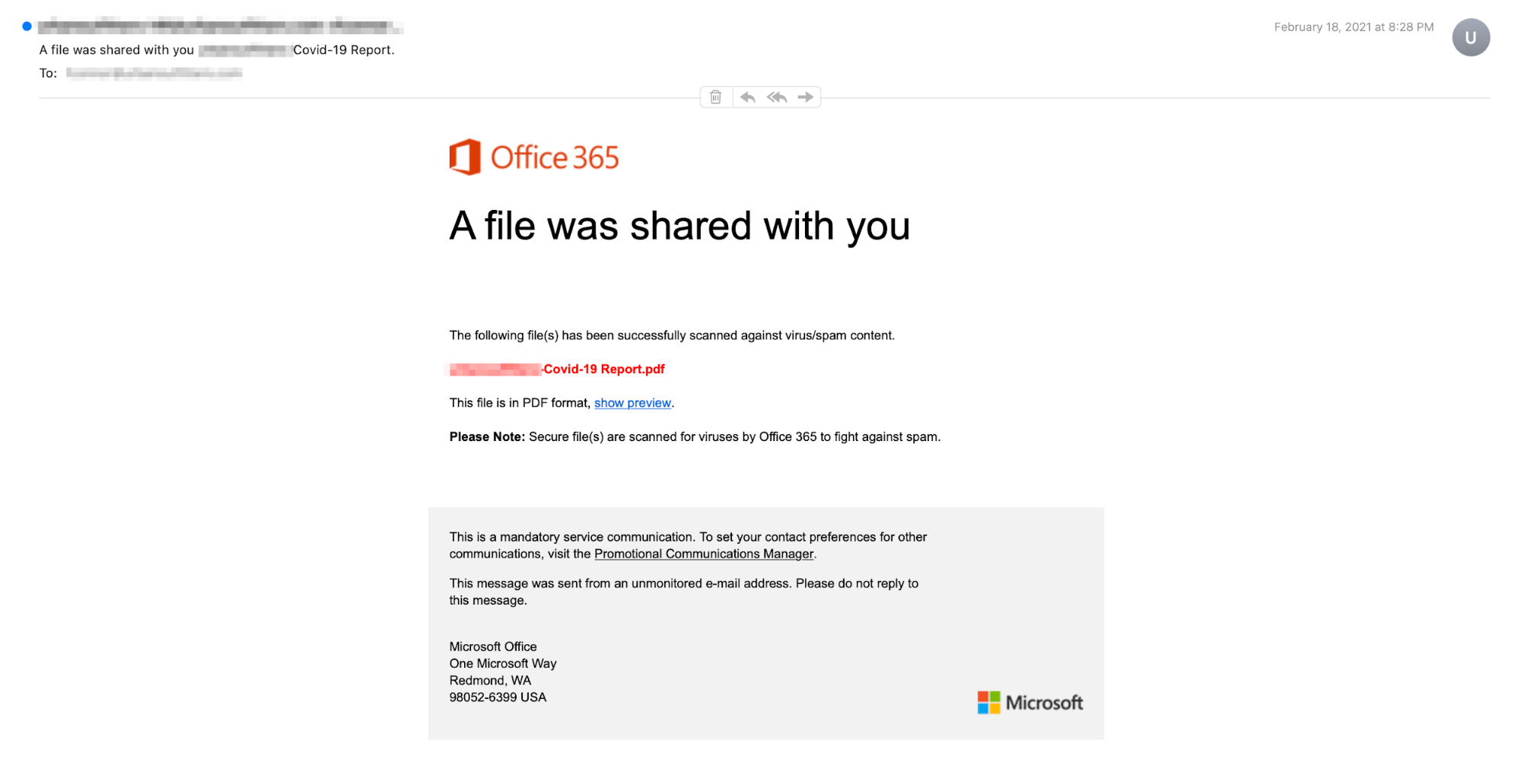Click the gray U sender avatar

(x=1470, y=37)
